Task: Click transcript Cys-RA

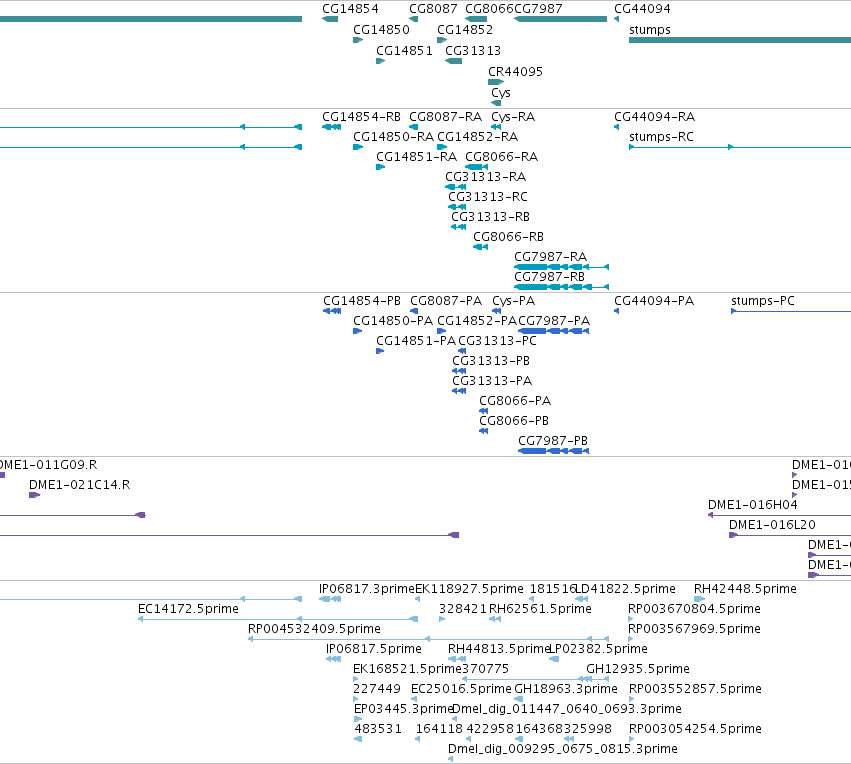Action: (513, 117)
